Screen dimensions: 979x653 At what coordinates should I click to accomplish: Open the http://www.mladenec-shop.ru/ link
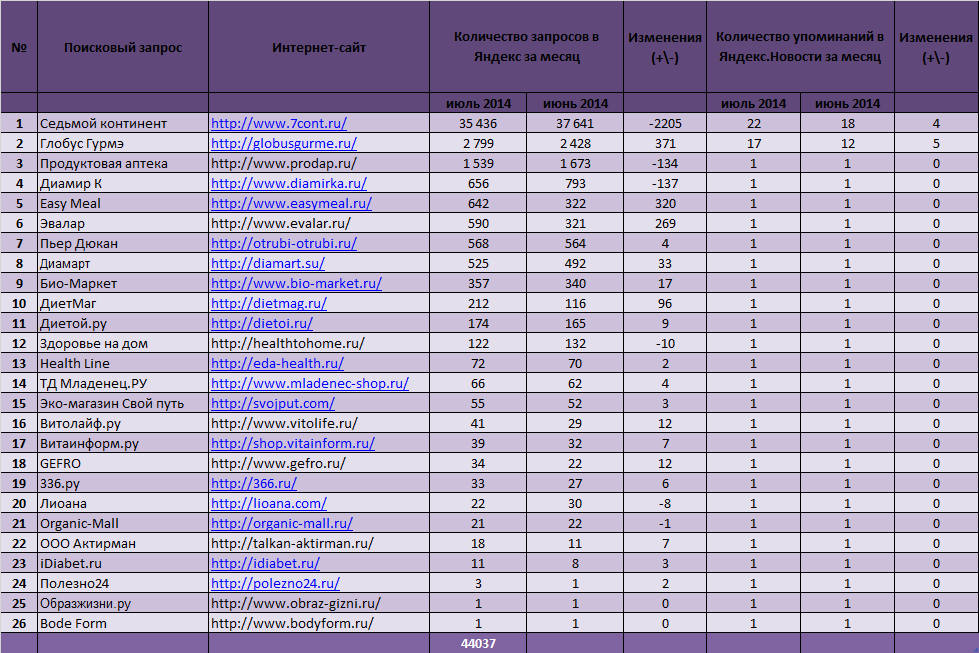pyautogui.click(x=310, y=383)
